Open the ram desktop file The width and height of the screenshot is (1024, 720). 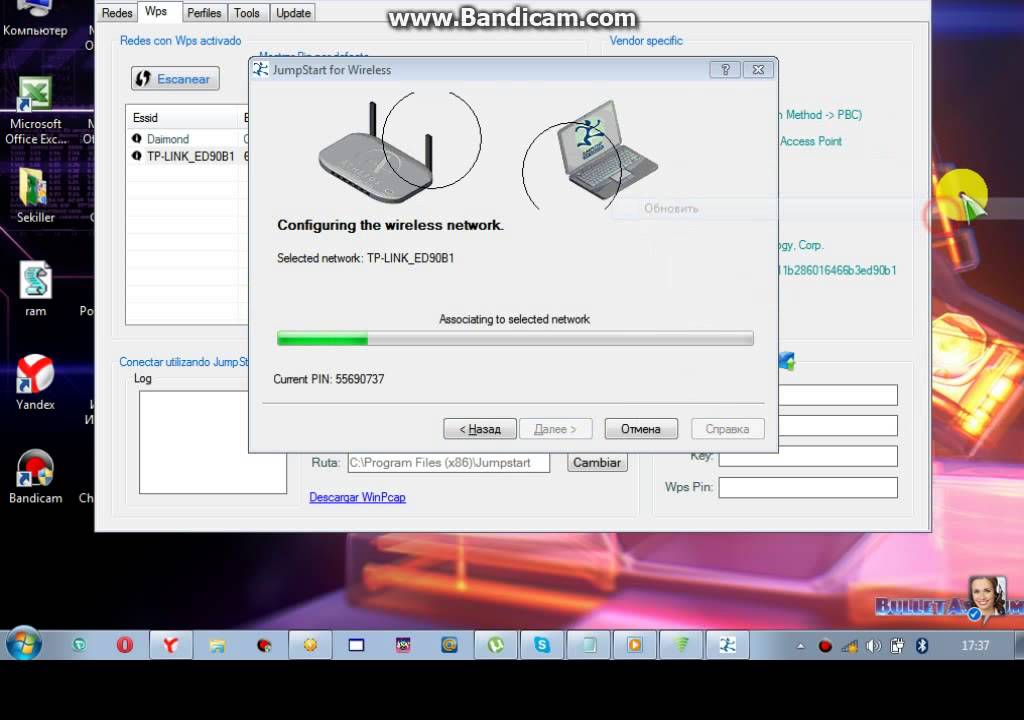point(35,289)
